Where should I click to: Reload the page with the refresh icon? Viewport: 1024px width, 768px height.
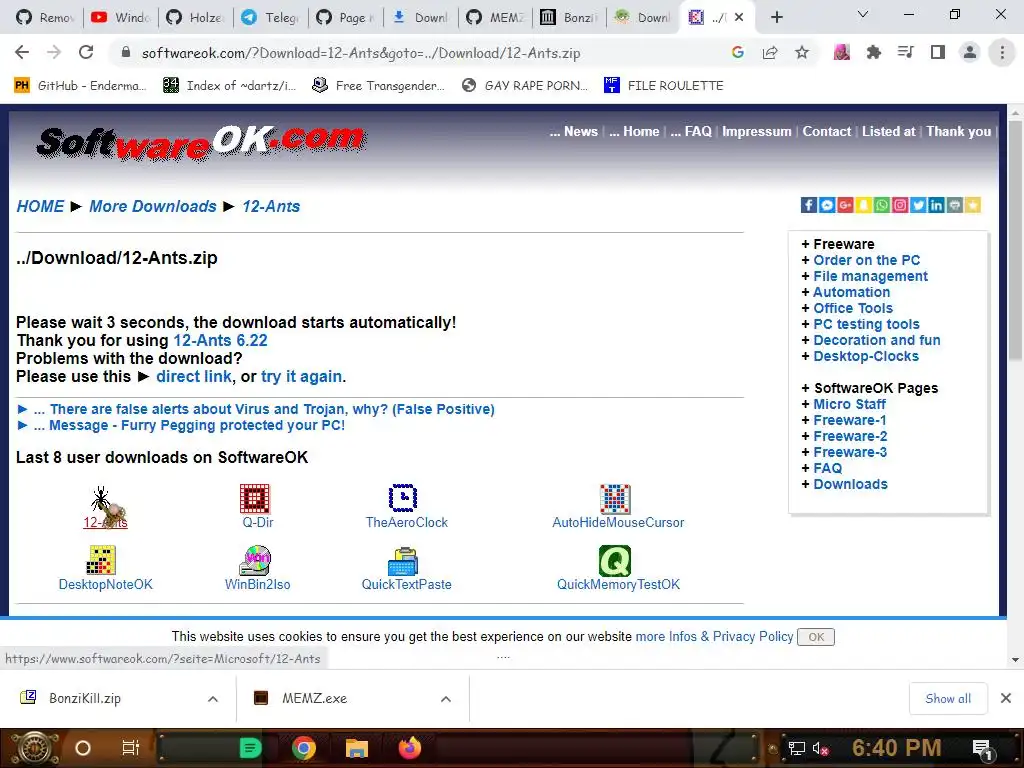click(86, 52)
